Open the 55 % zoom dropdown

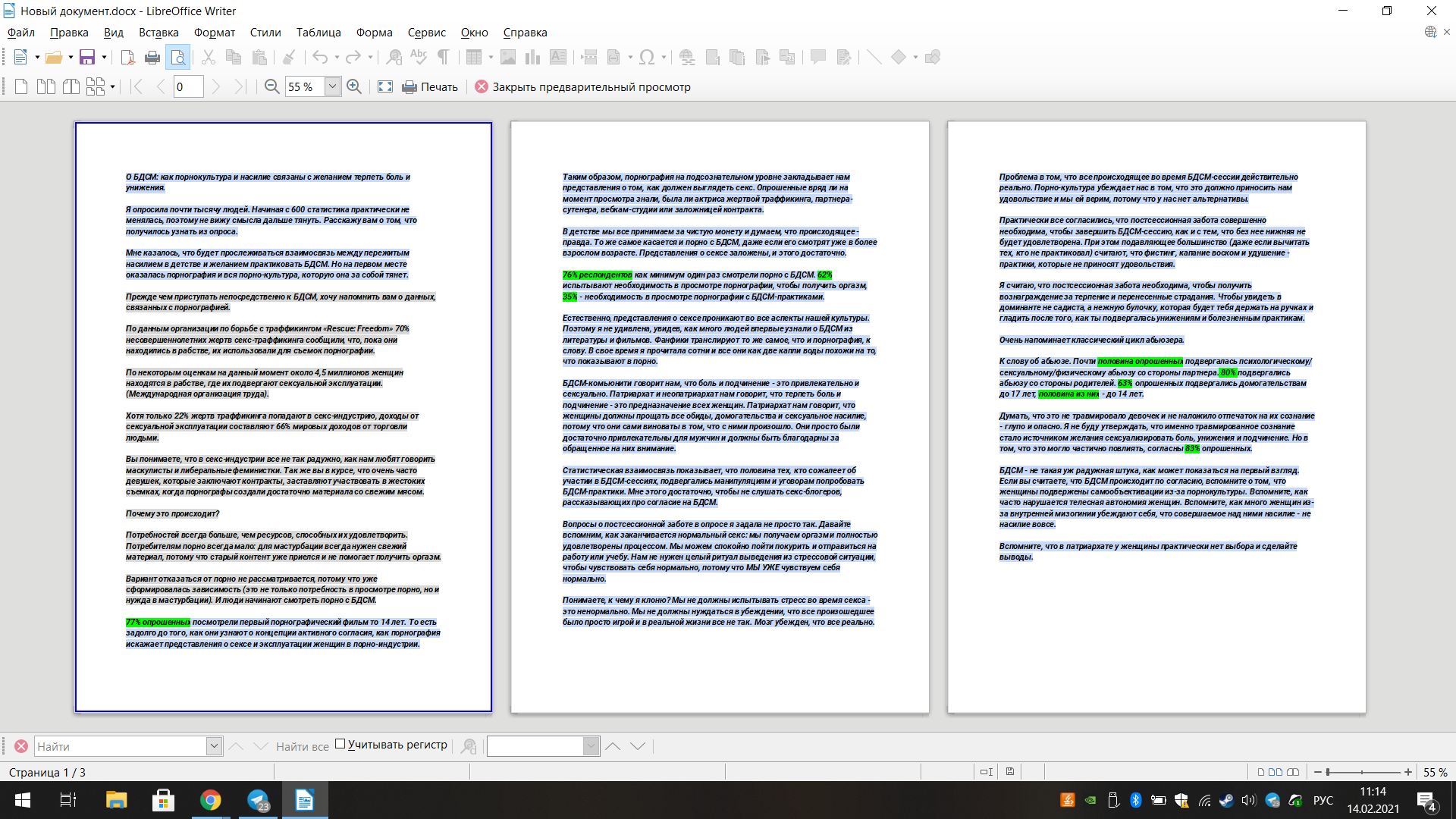332,86
